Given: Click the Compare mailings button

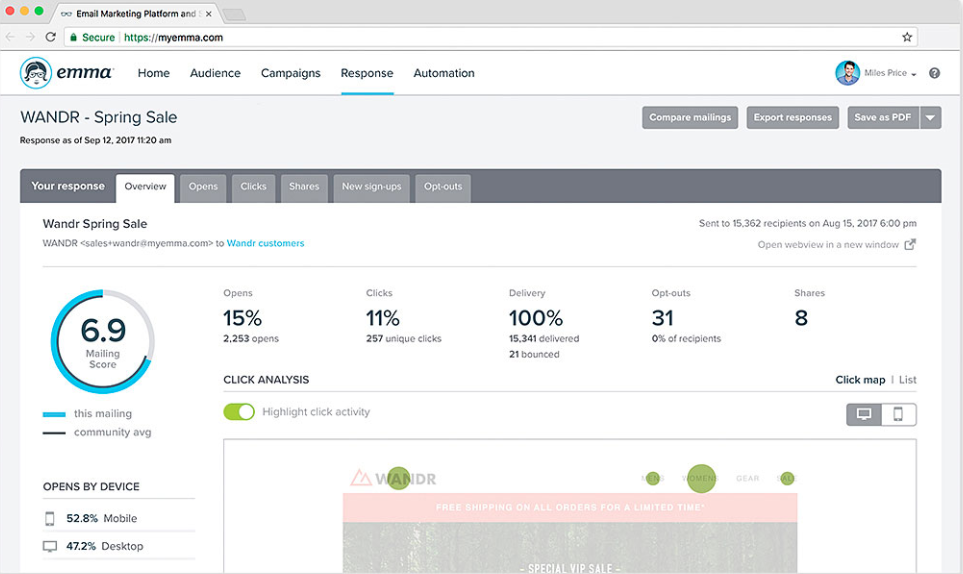Looking at the screenshot, I should (690, 118).
